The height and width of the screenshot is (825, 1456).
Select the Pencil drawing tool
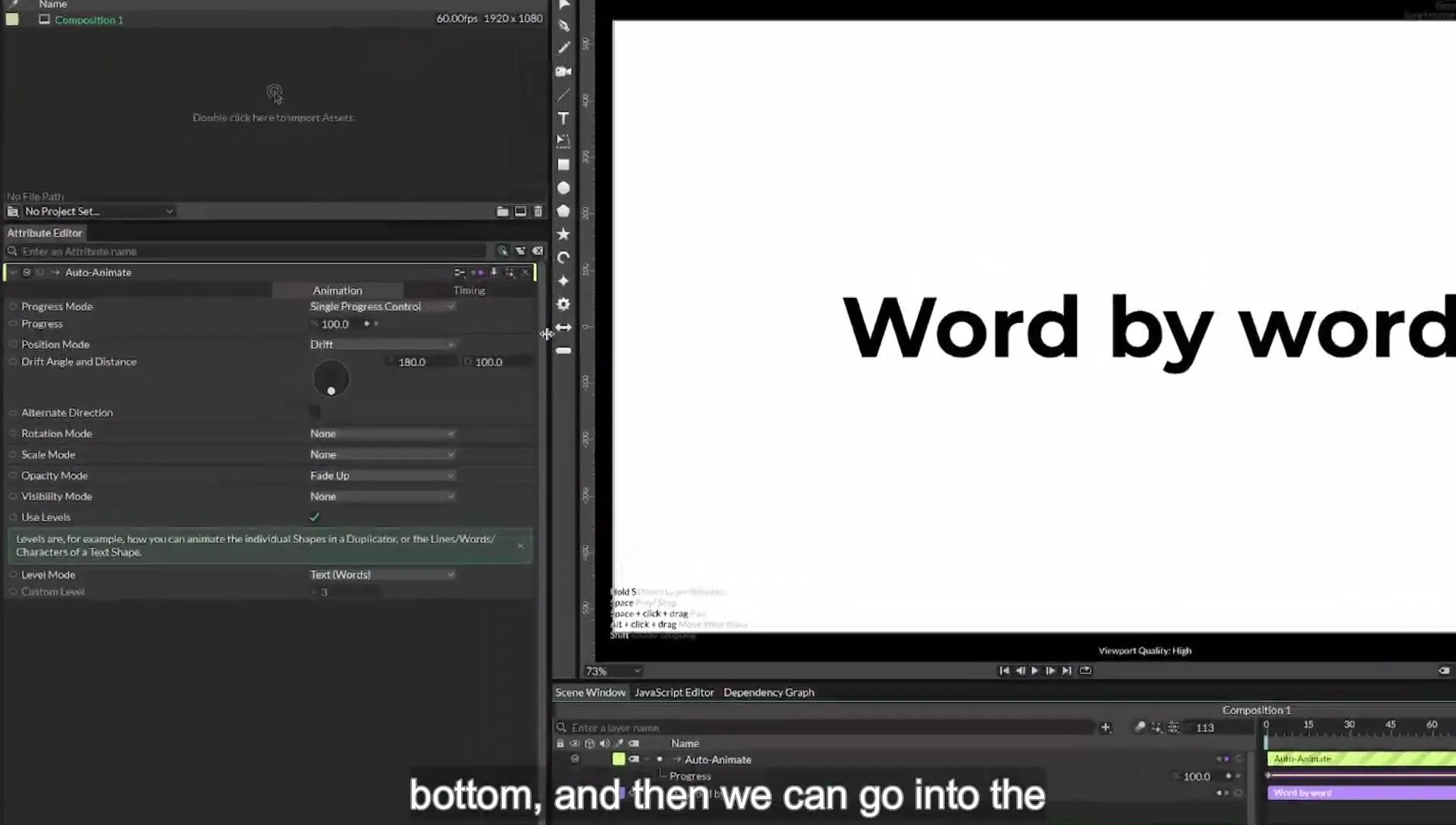click(x=563, y=48)
